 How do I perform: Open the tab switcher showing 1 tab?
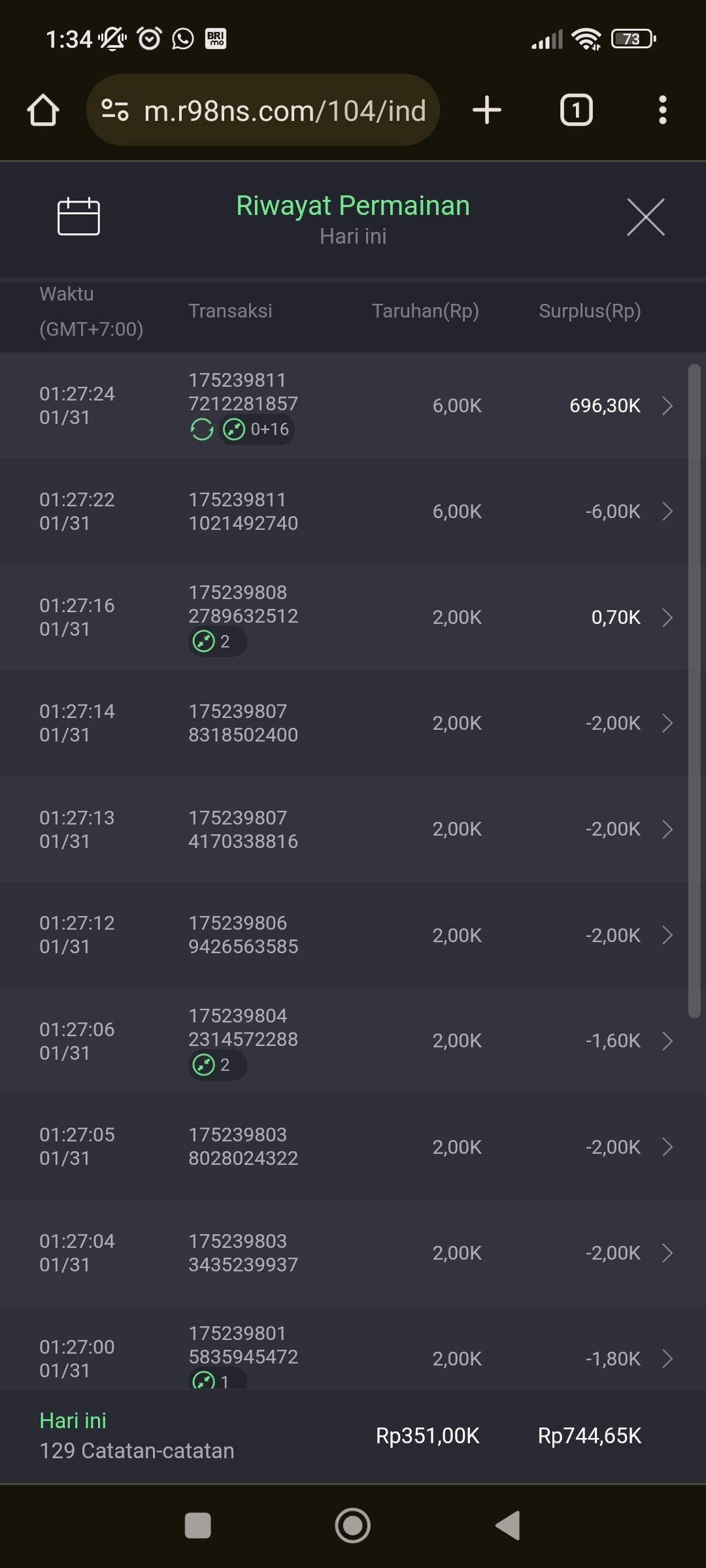coord(576,110)
